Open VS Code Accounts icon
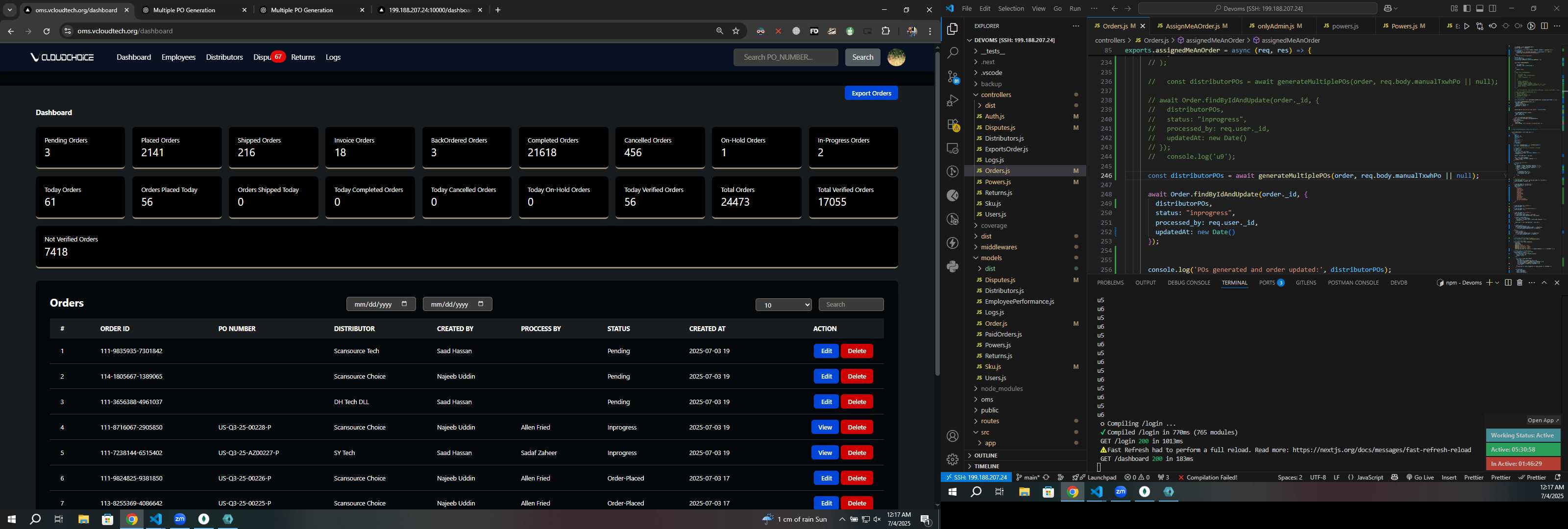The height and width of the screenshot is (529, 1568). (953, 436)
